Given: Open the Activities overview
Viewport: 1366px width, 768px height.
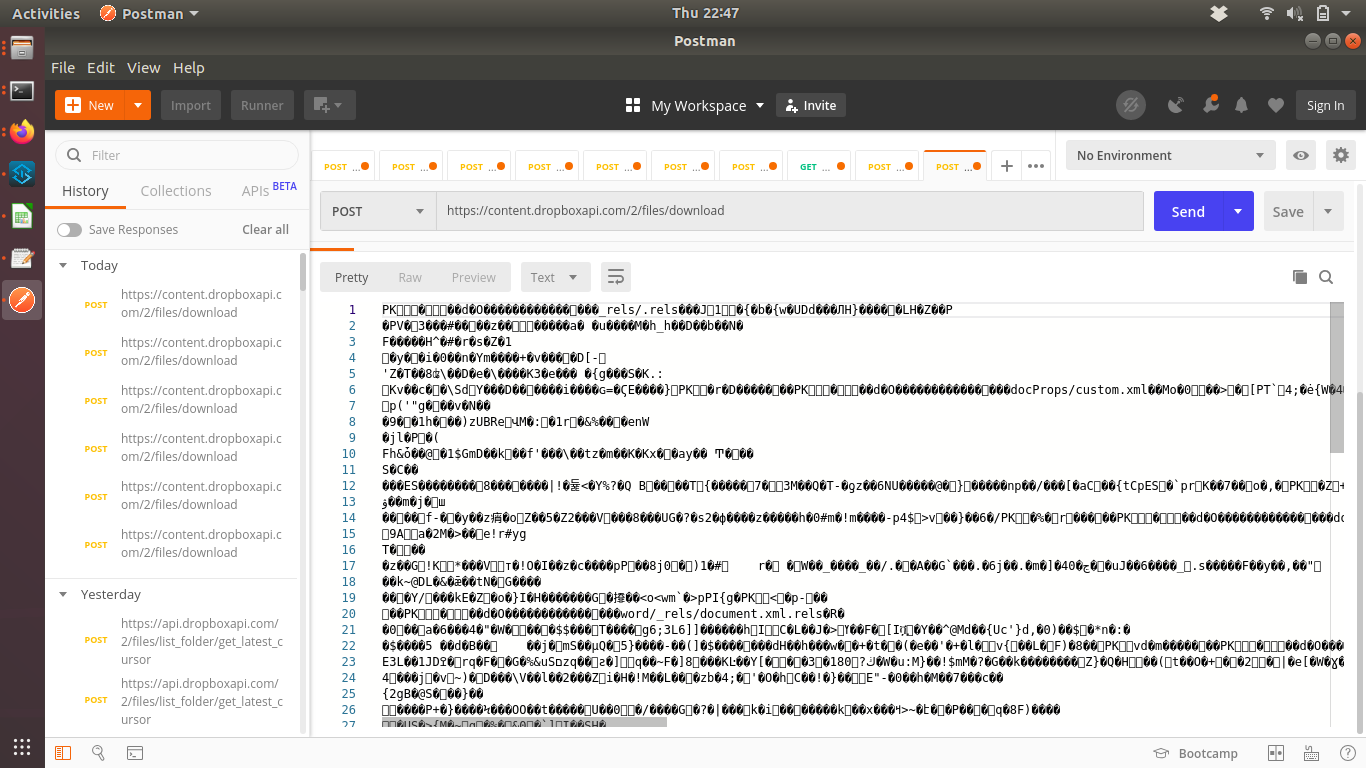Looking at the screenshot, I should click(x=46, y=13).
